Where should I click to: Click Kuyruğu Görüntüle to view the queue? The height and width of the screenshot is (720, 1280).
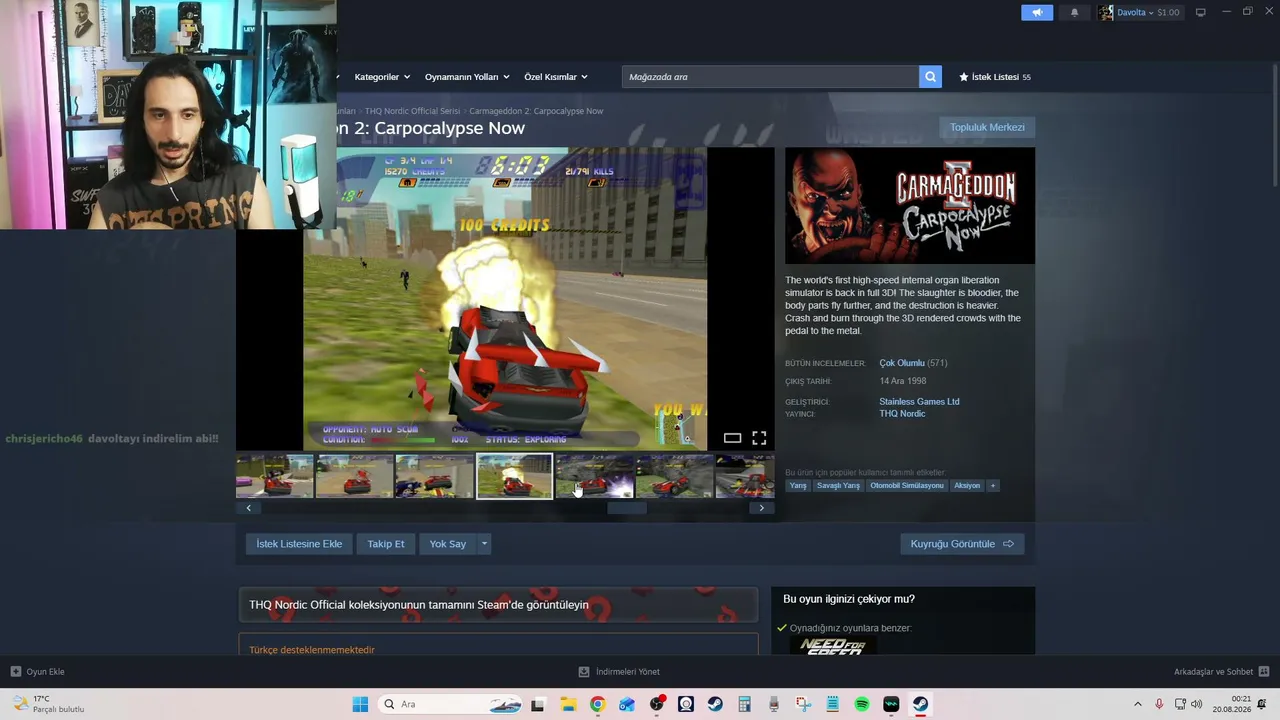(962, 544)
